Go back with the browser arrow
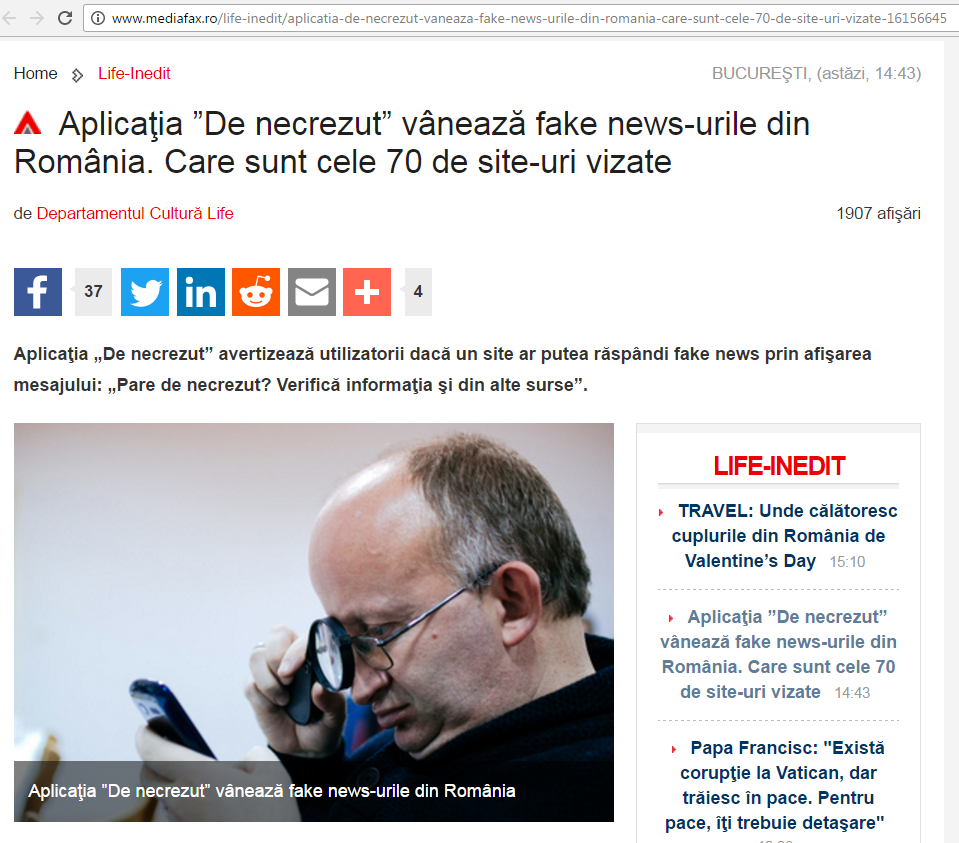 click(x=9, y=18)
